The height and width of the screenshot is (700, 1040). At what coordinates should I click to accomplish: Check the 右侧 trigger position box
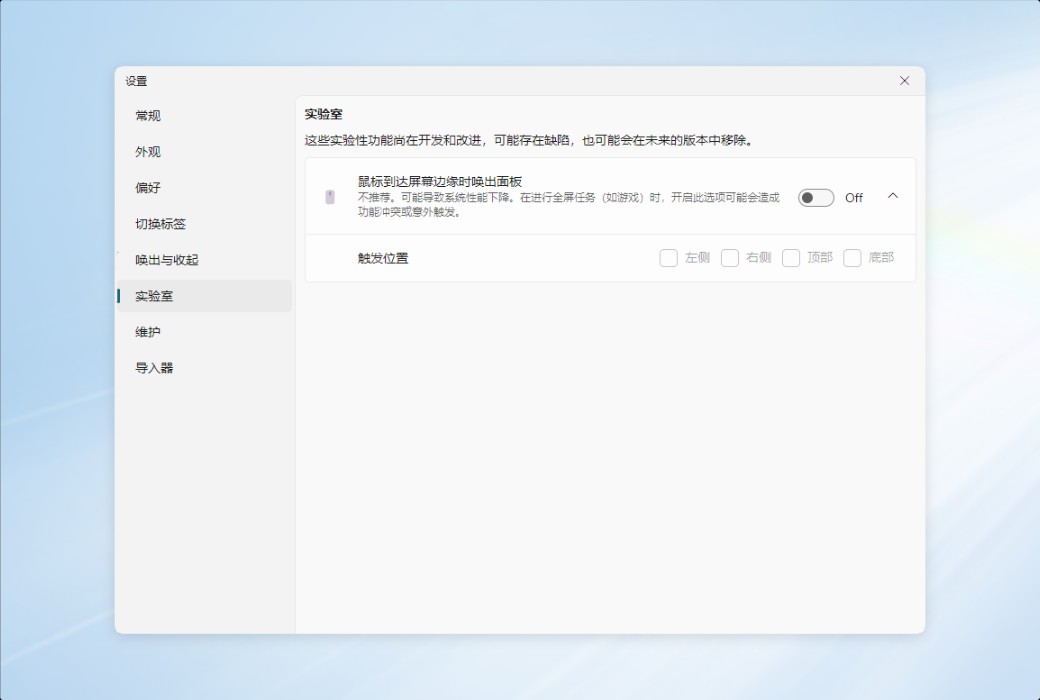[x=730, y=257]
